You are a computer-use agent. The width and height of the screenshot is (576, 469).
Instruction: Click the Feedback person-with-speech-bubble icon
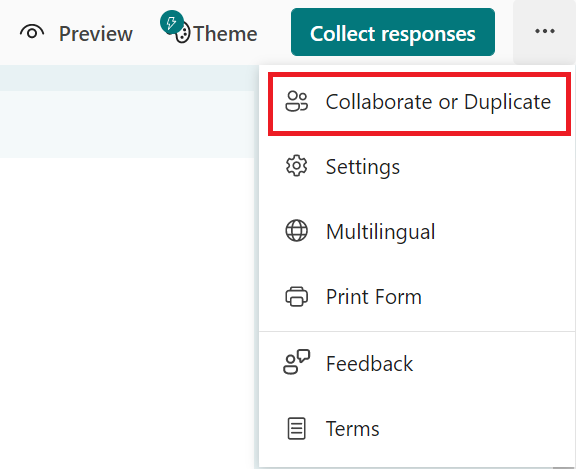click(296, 362)
